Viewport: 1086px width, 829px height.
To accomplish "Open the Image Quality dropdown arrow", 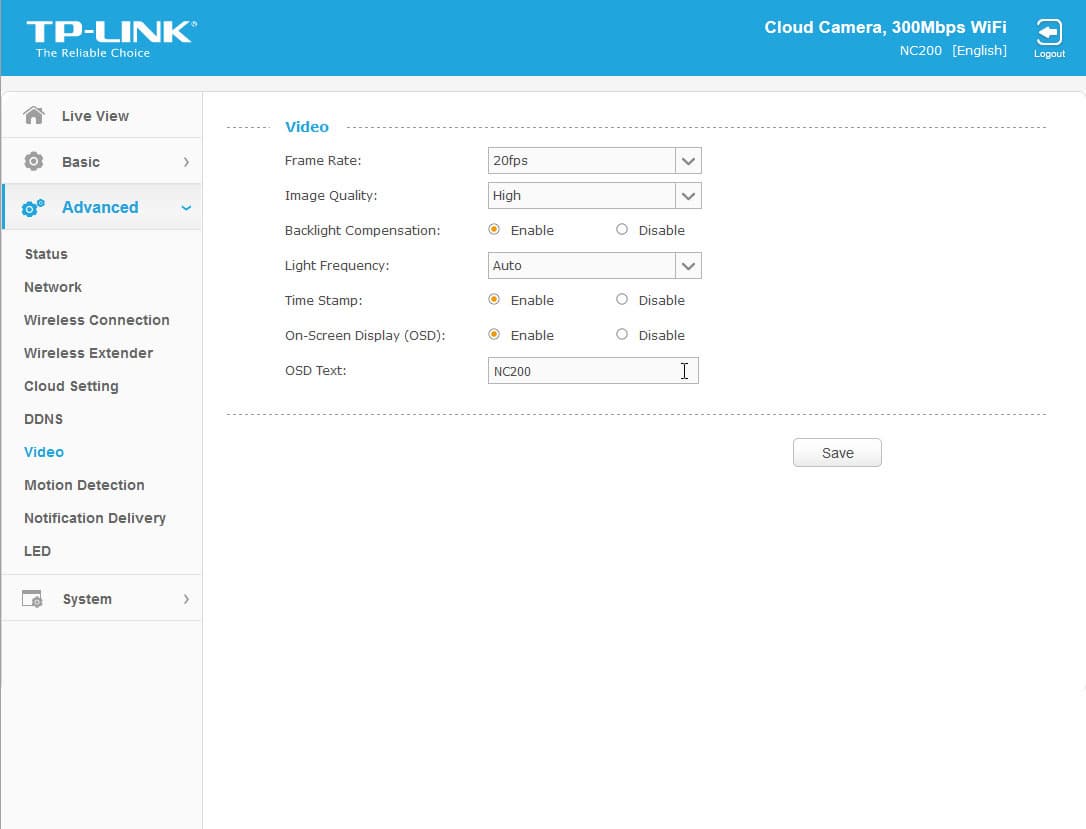I will (688, 196).
